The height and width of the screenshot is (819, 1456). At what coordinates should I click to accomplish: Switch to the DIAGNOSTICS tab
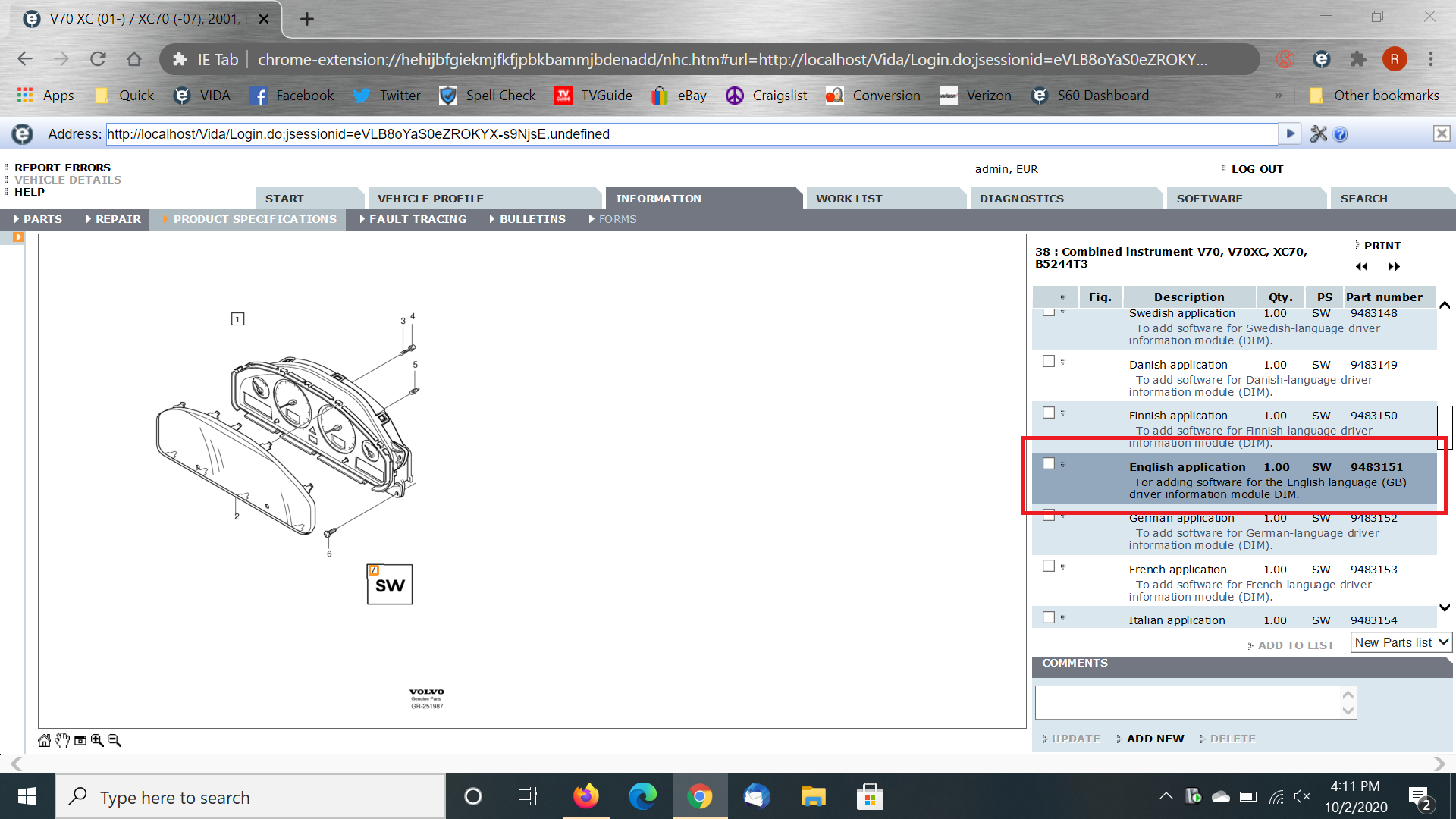click(1021, 199)
